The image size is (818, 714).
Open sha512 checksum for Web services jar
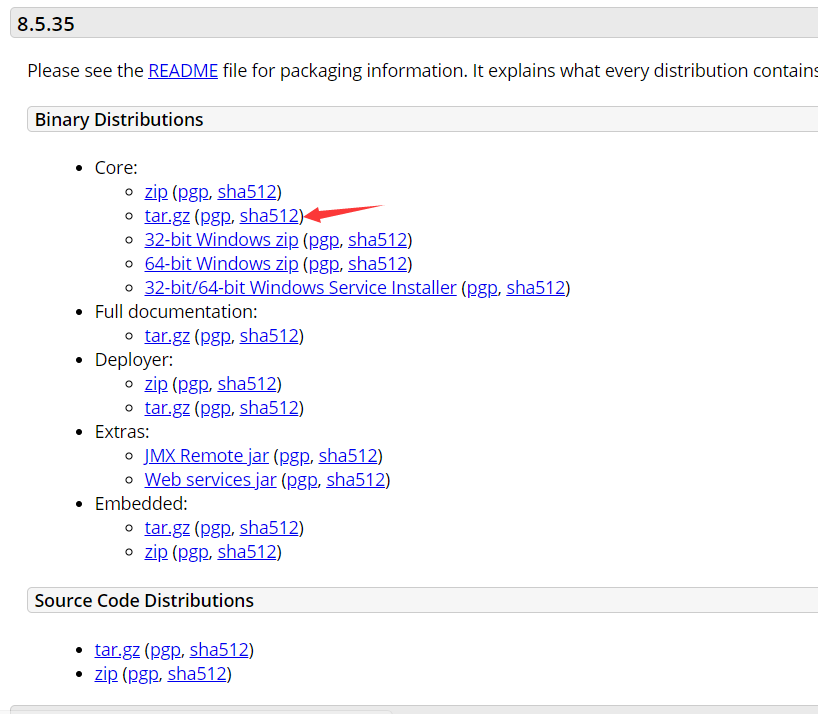(355, 480)
